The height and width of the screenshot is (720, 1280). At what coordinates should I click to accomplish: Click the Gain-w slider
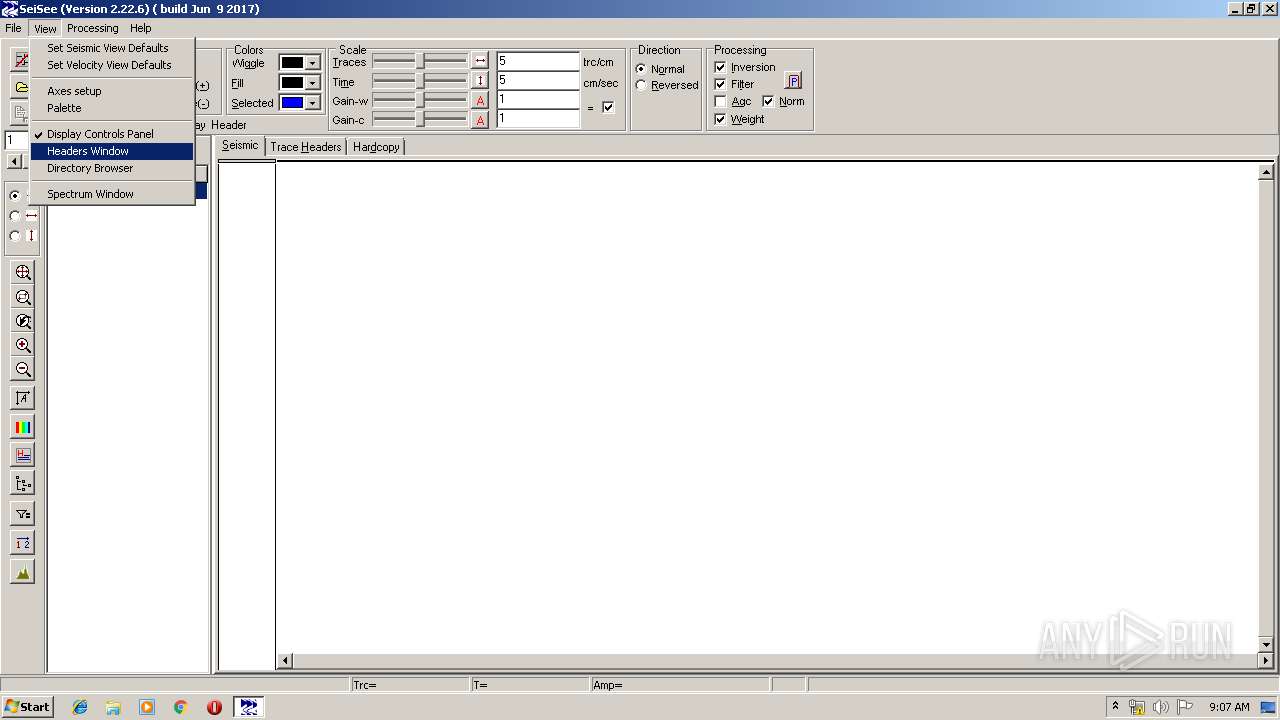pyautogui.click(x=420, y=100)
